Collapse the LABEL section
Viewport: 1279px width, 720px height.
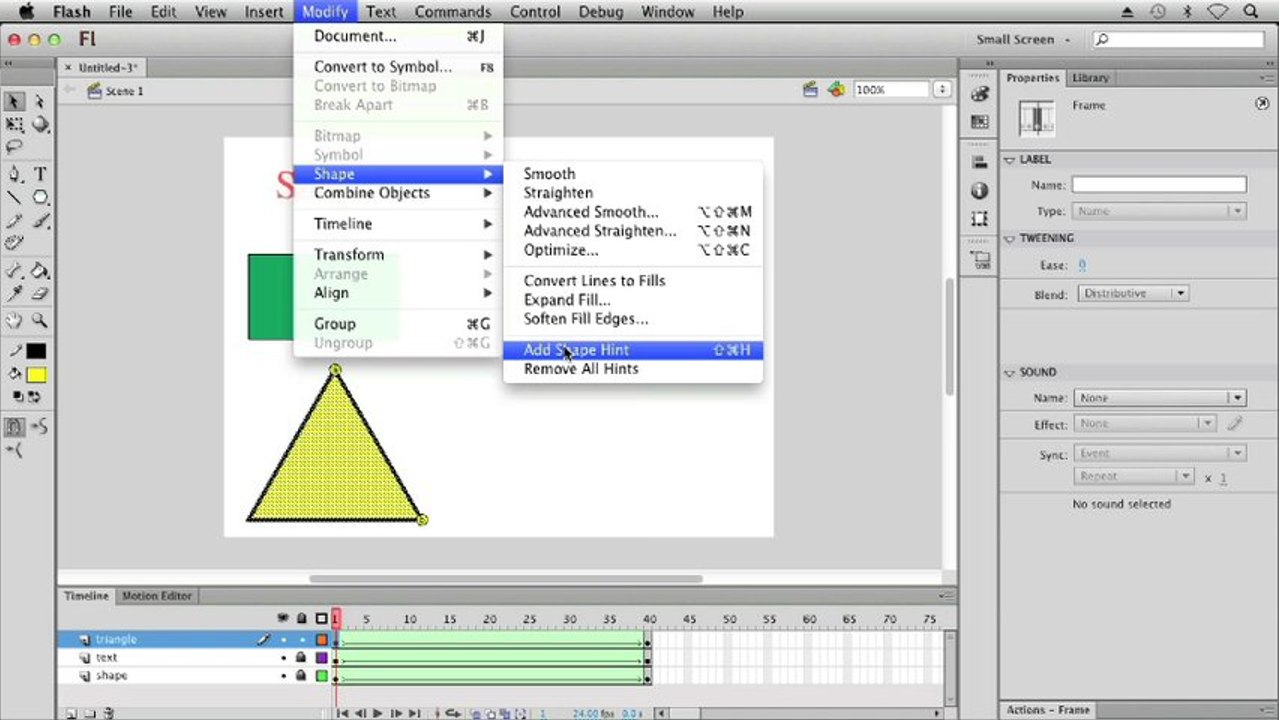pyautogui.click(x=1010, y=160)
